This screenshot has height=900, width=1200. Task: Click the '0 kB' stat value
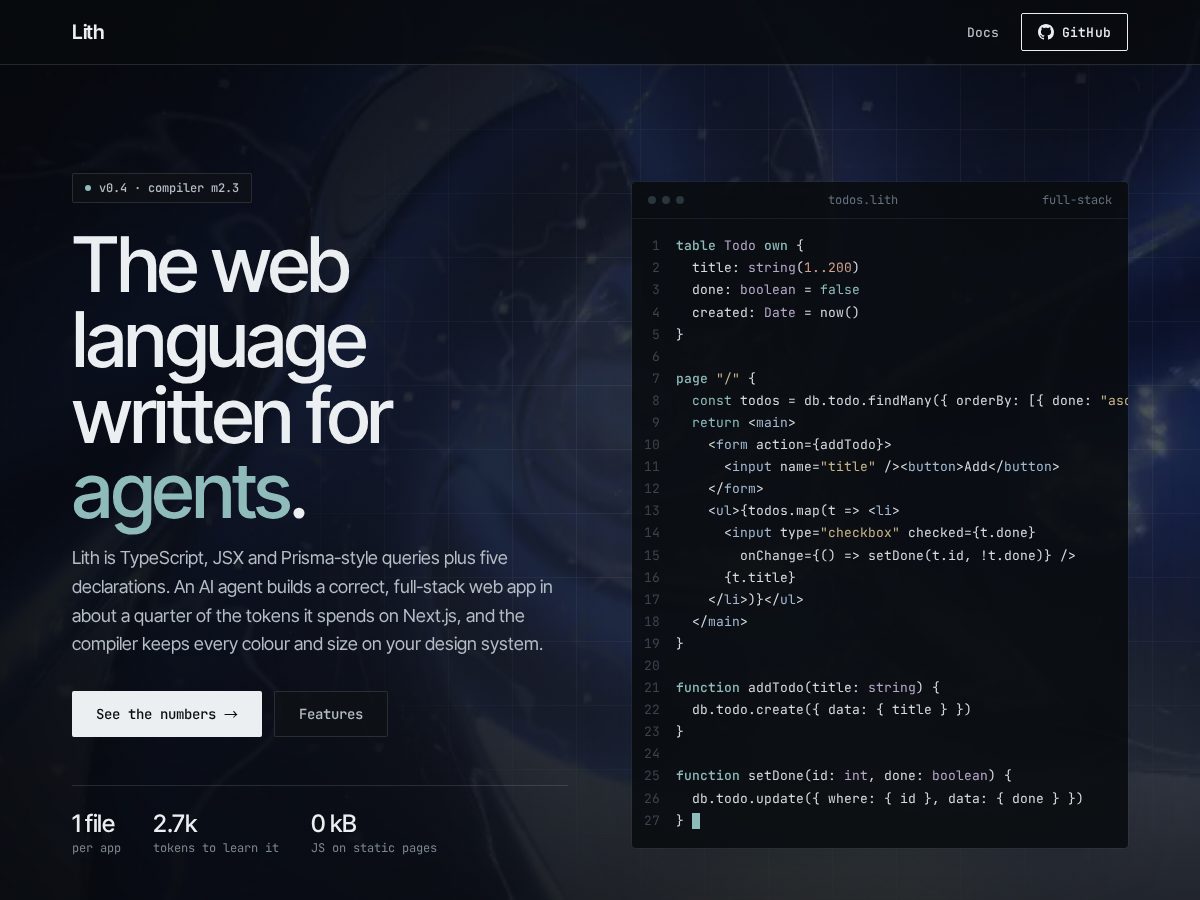pyautogui.click(x=334, y=824)
